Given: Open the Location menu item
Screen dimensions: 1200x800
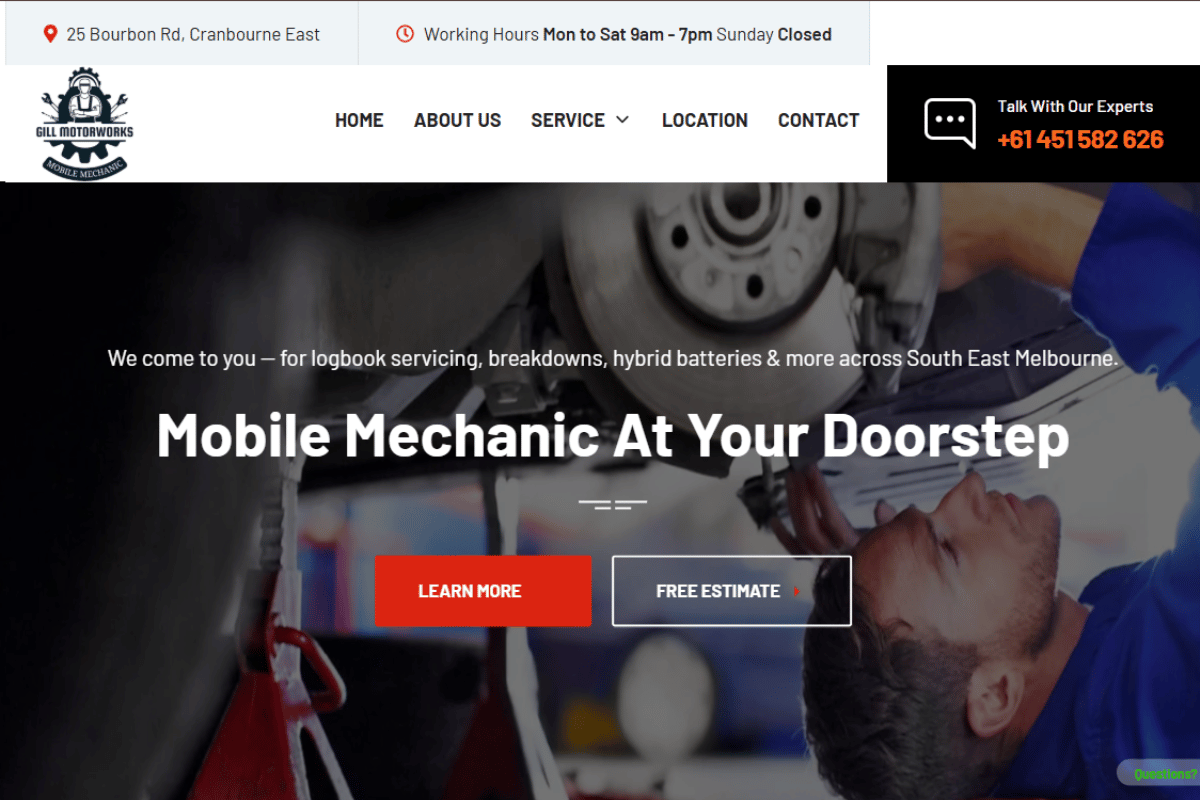Looking at the screenshot, I should click(x=705, y=120).
